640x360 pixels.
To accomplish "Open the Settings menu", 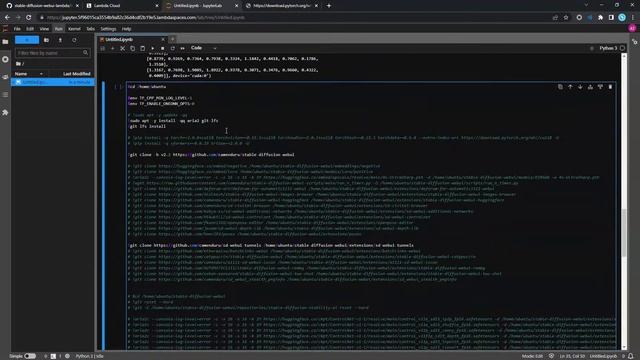I will point(108,29).
